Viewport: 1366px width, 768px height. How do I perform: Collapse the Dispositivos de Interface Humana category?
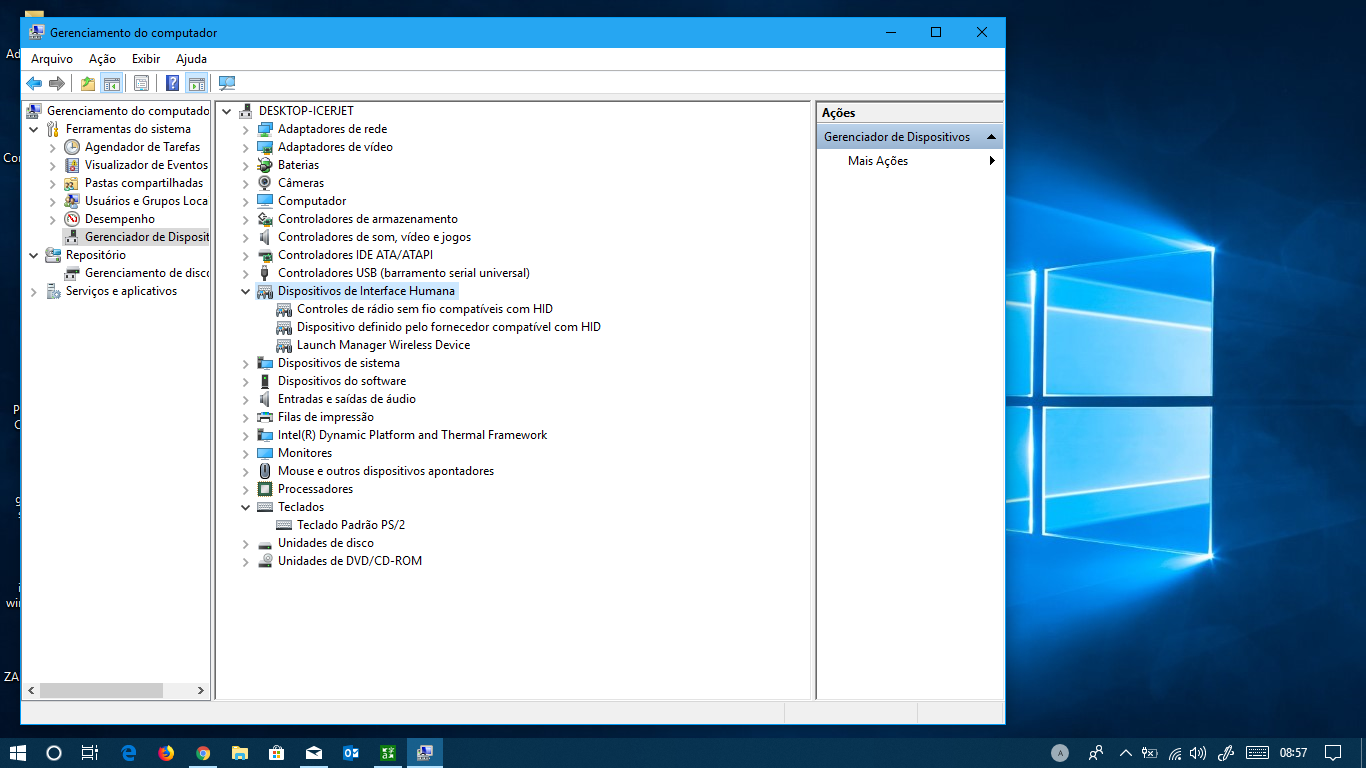pyautogui.click(x=246, y=290)
